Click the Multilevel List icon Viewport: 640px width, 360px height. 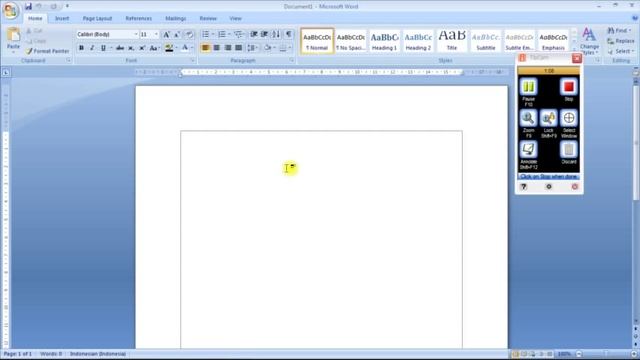tap(238, 34)
